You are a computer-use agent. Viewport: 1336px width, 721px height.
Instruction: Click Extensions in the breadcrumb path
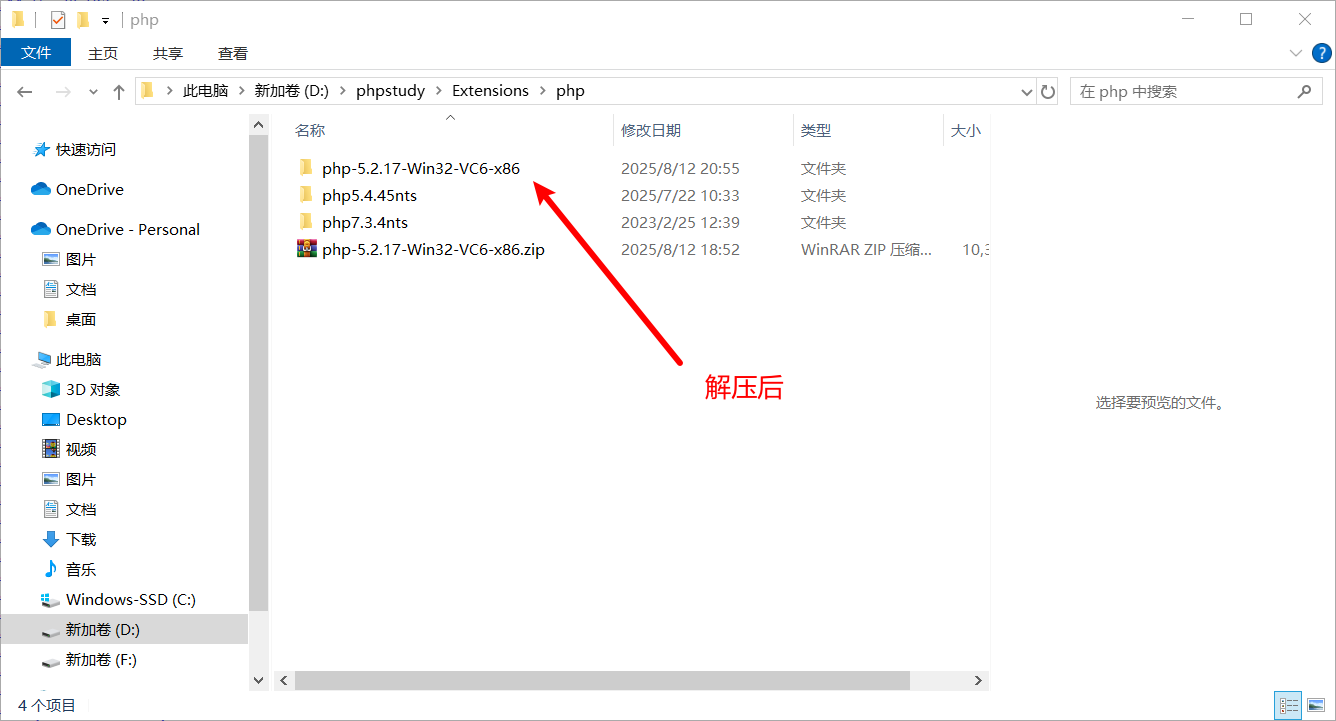pos(490,90)
